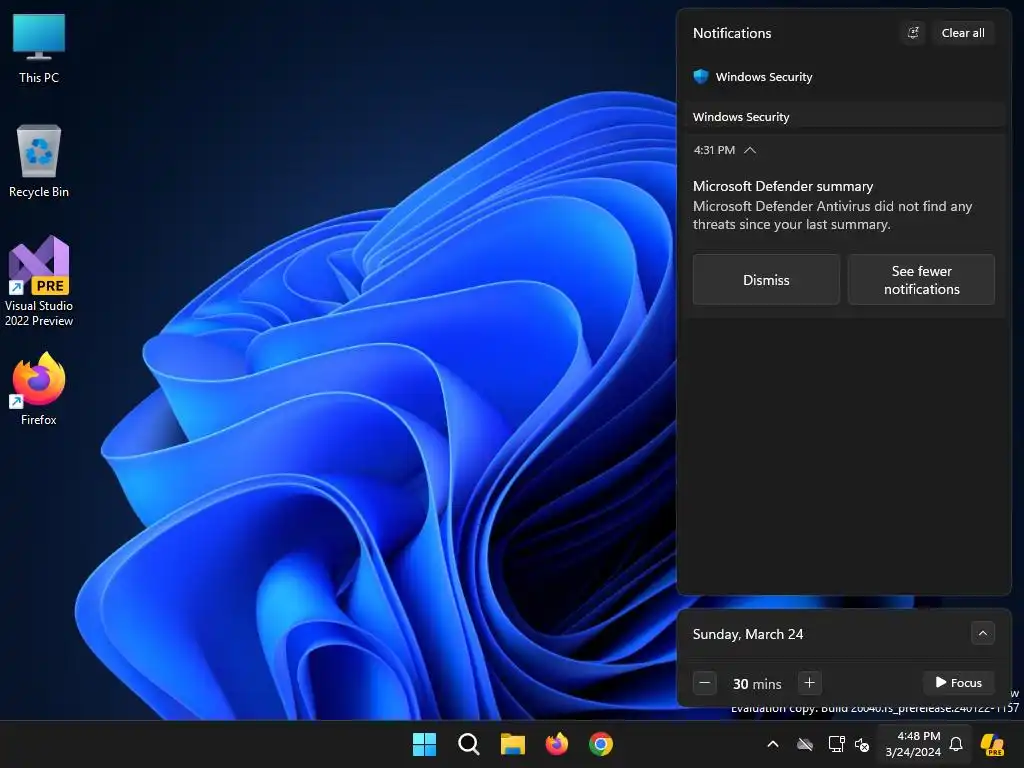Click the Windows Security shield icon
This screenshot has height=768, width=1024.
click(x=701, y=76)
